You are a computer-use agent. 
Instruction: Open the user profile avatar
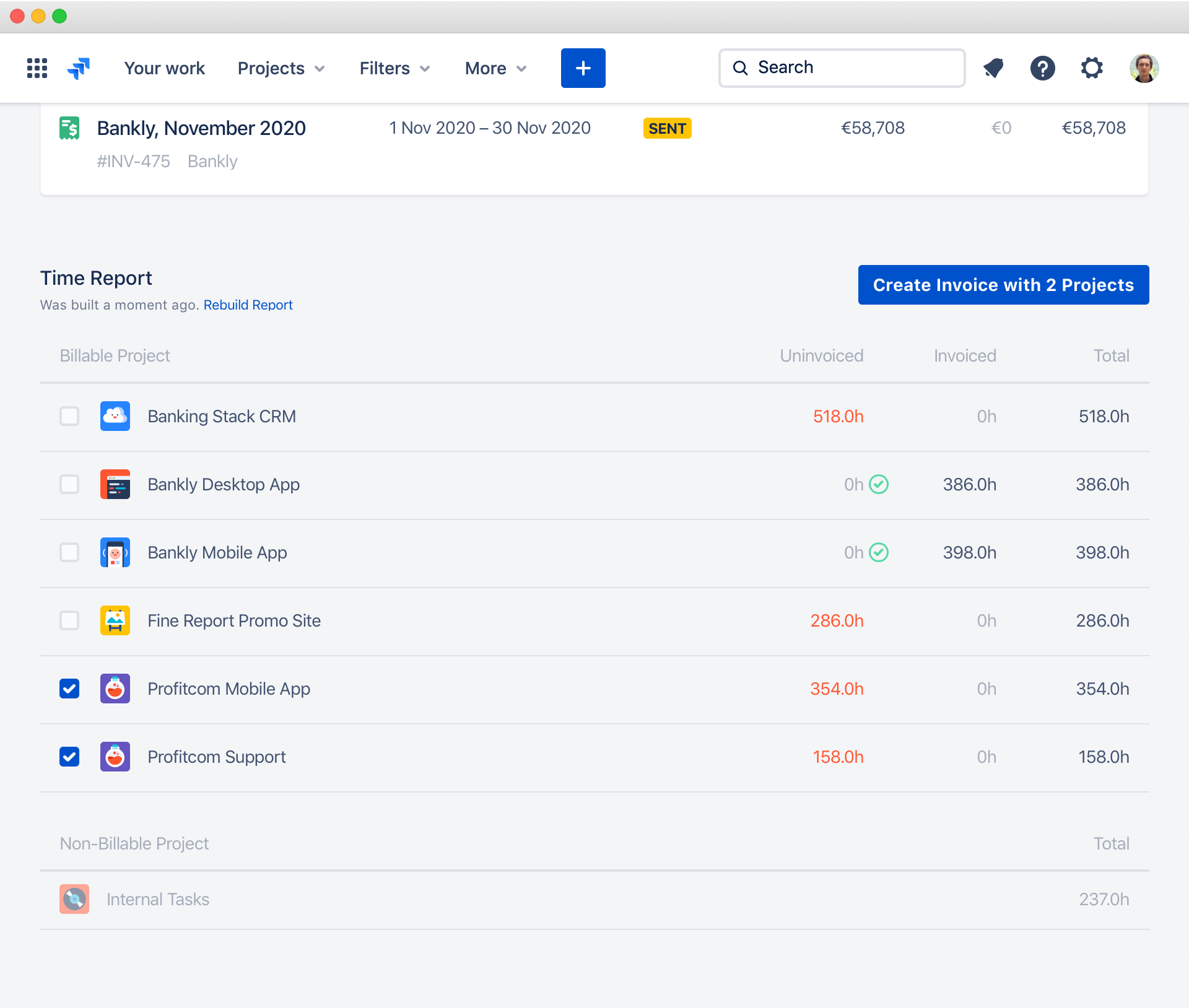pyautogui.click(x=1144, y=68)
